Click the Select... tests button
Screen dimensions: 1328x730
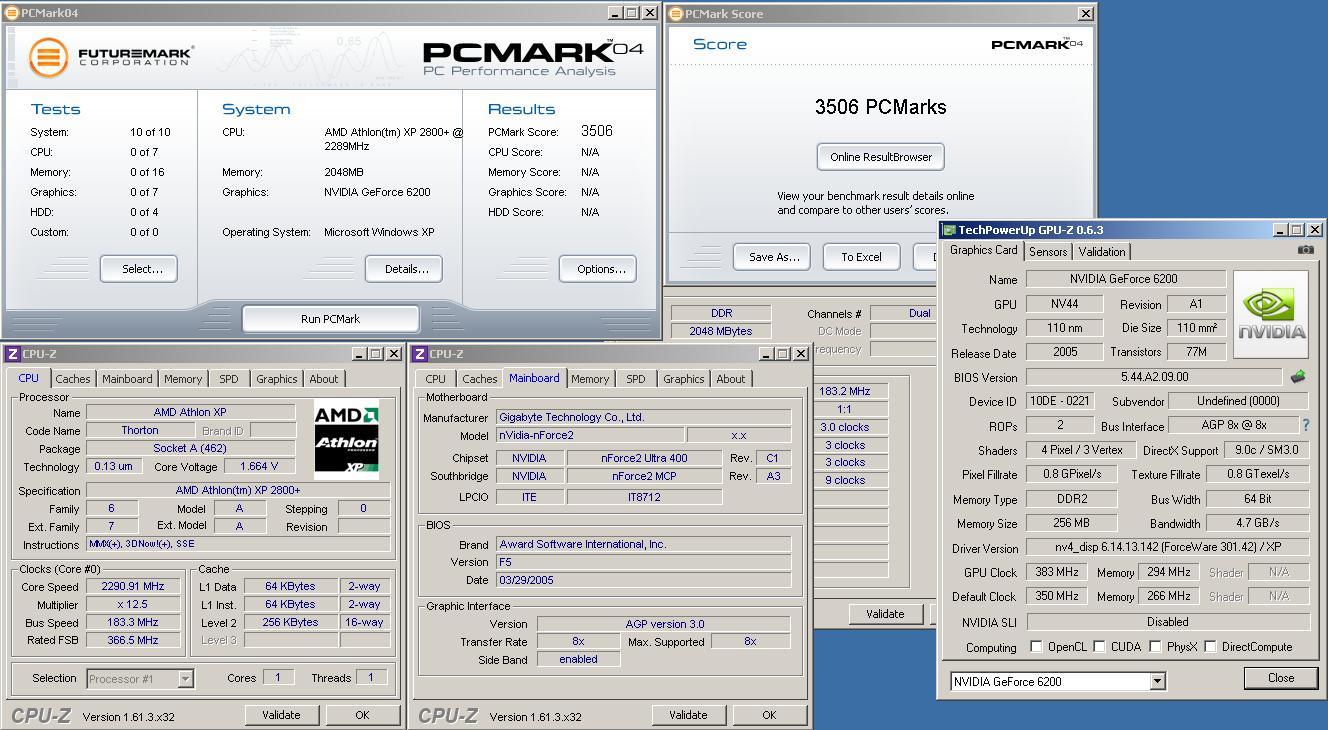[x=138, y=269]
